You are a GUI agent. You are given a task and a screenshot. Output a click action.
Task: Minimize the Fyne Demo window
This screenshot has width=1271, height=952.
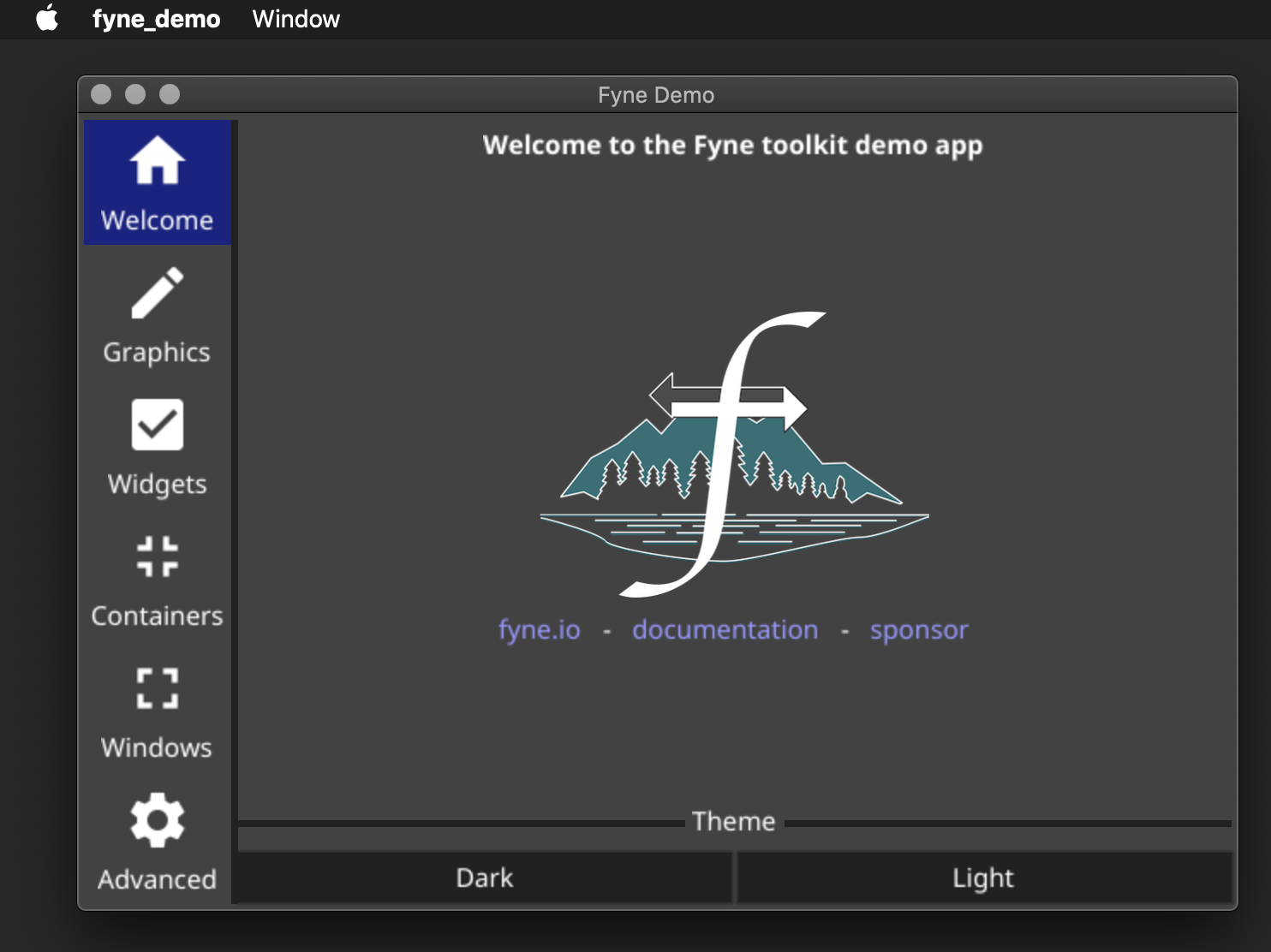pos(135,94)
